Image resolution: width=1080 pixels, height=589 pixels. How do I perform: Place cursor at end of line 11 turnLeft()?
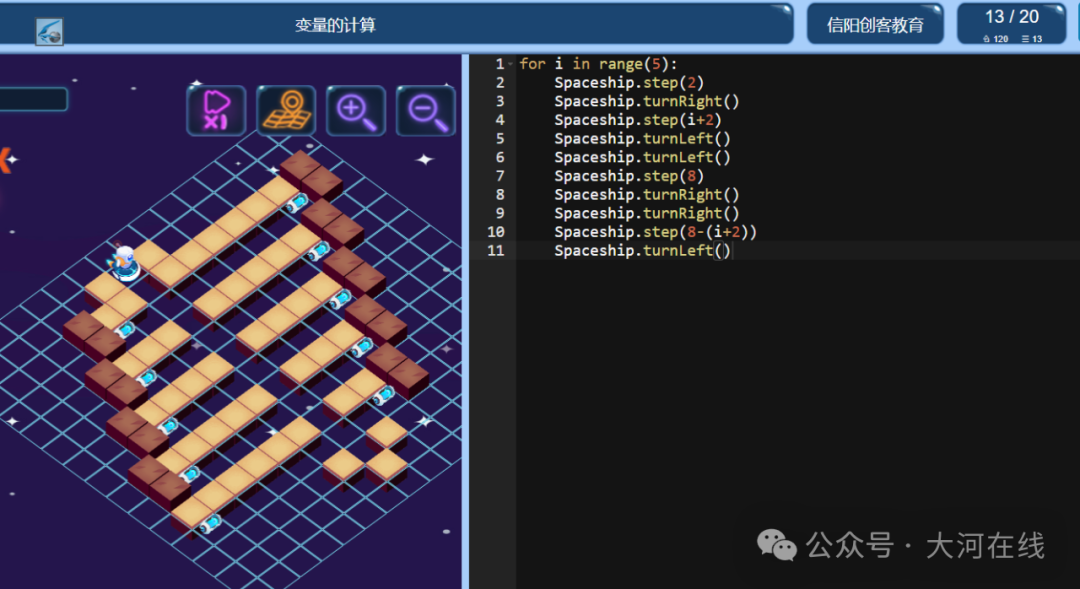point(731,251)
